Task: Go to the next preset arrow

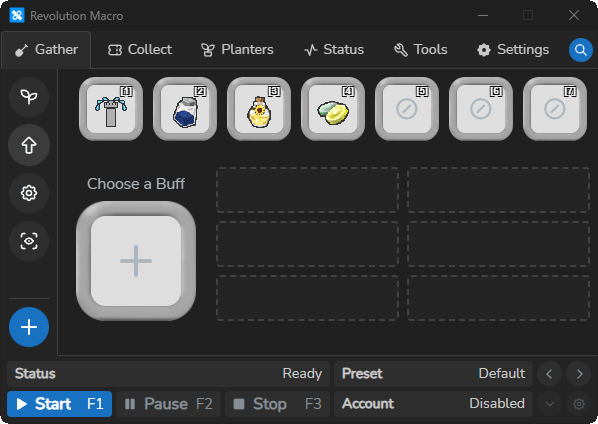Action: coord(579,374)
